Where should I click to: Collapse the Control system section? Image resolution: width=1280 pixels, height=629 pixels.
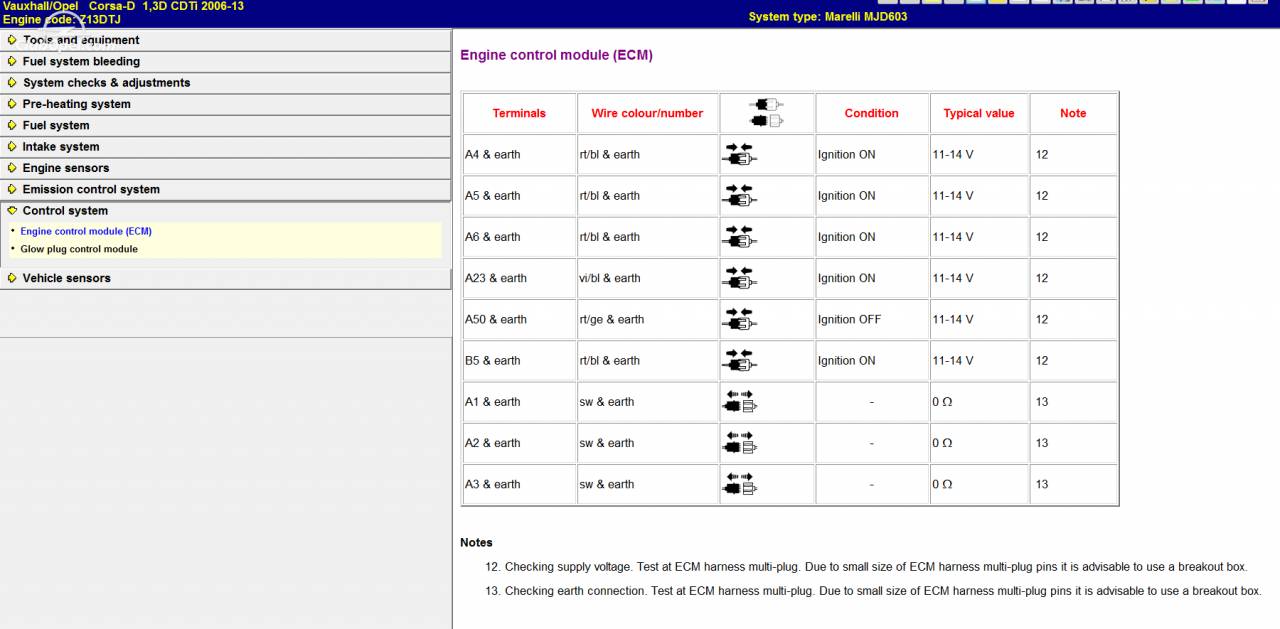coord(225,211)
